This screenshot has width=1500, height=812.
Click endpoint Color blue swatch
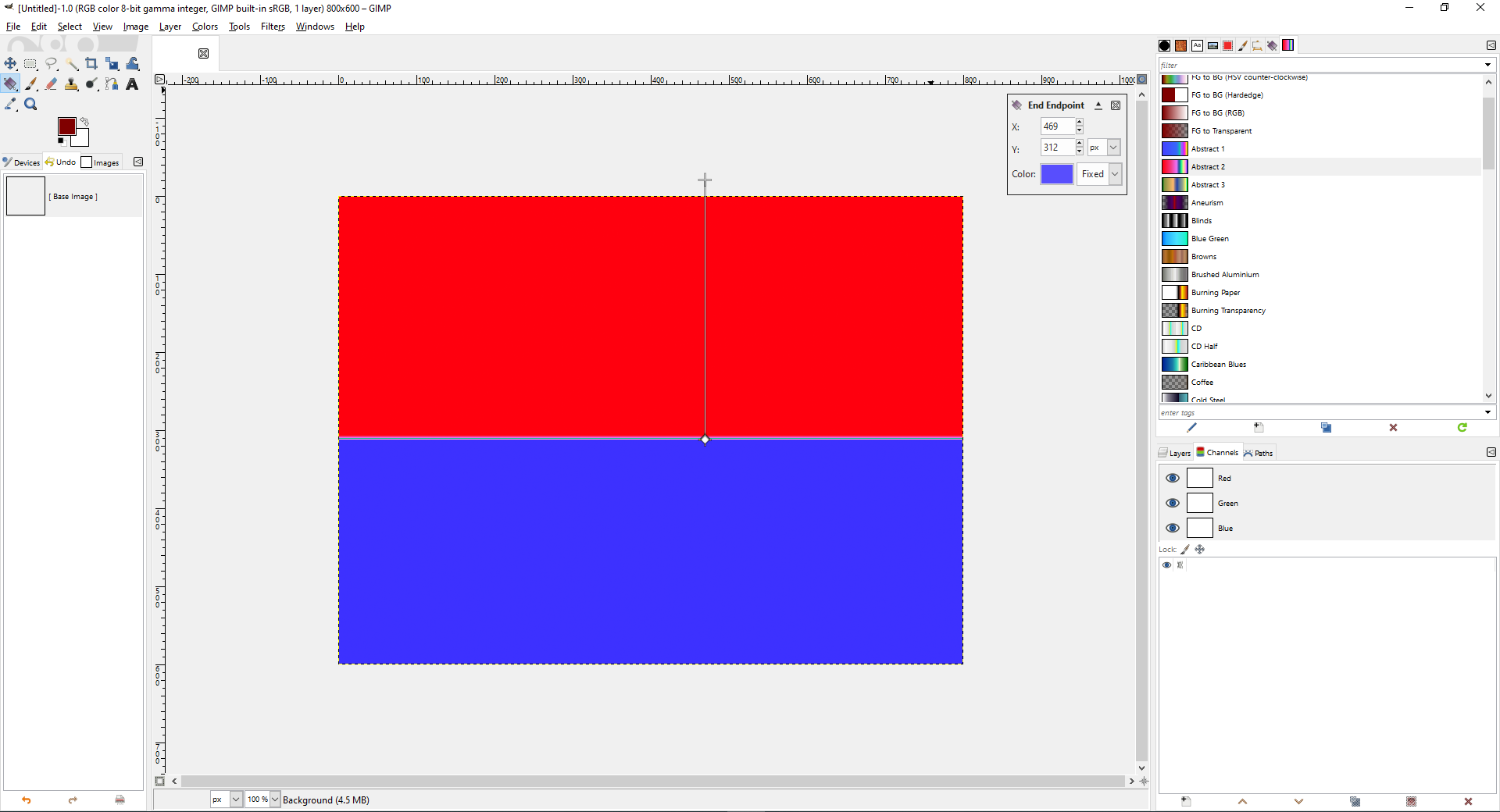pos(1056,174)
